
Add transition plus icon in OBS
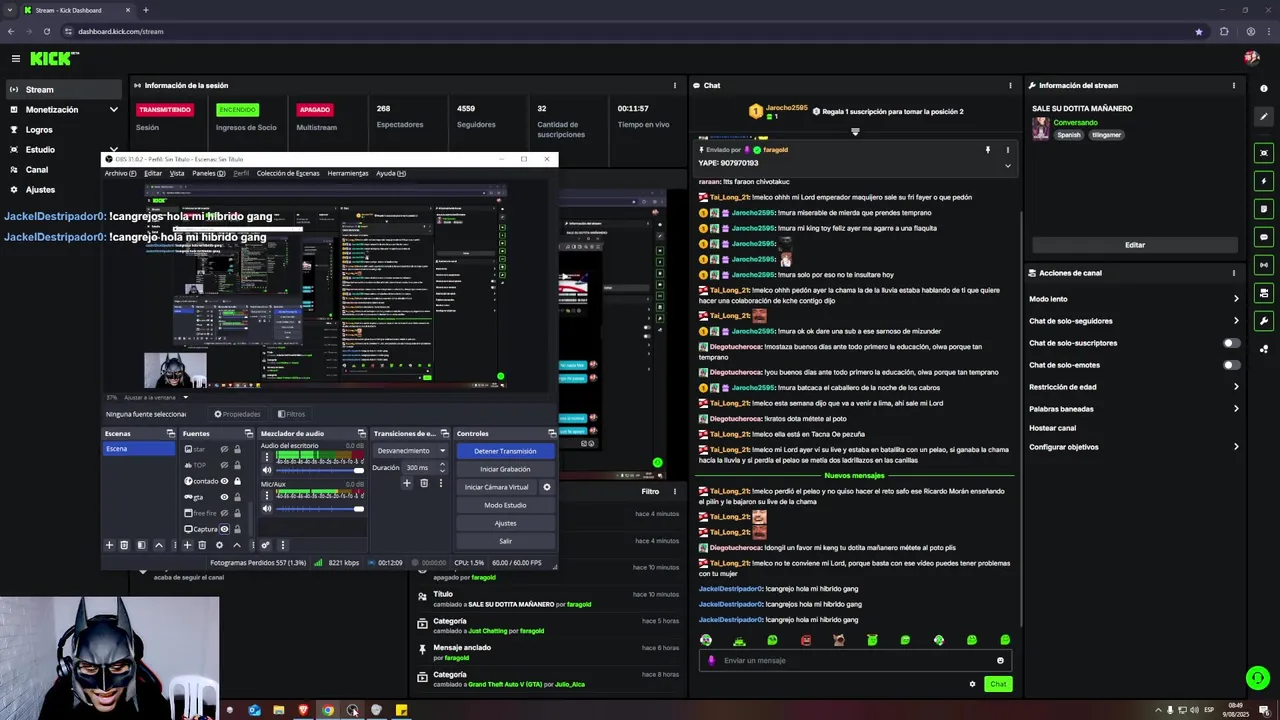(x=406, y=483)
